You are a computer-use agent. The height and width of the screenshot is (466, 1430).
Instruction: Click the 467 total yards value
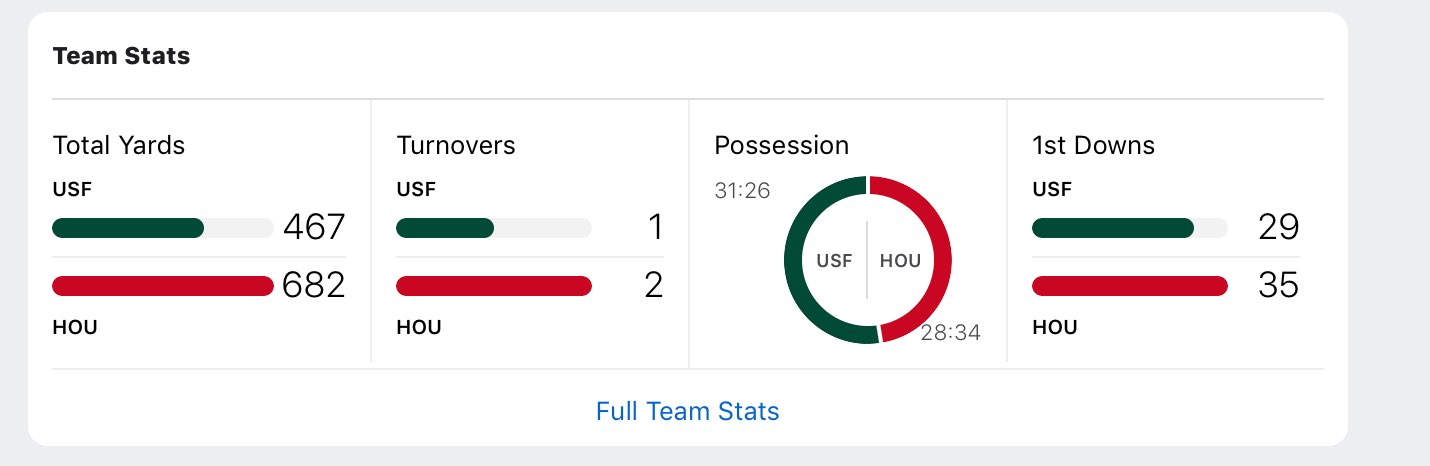[x=314, y=227]
